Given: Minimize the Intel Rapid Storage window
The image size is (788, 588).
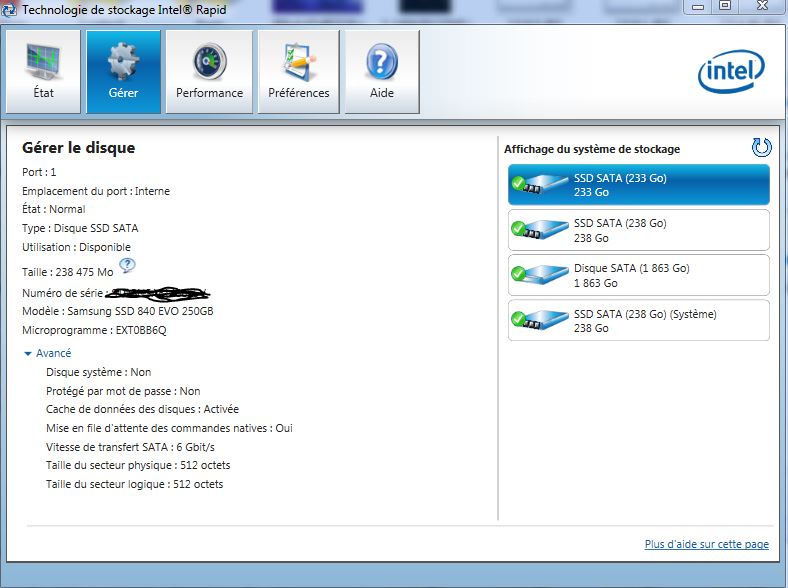Looking at the screenshot, I should (x=698, y=7).
